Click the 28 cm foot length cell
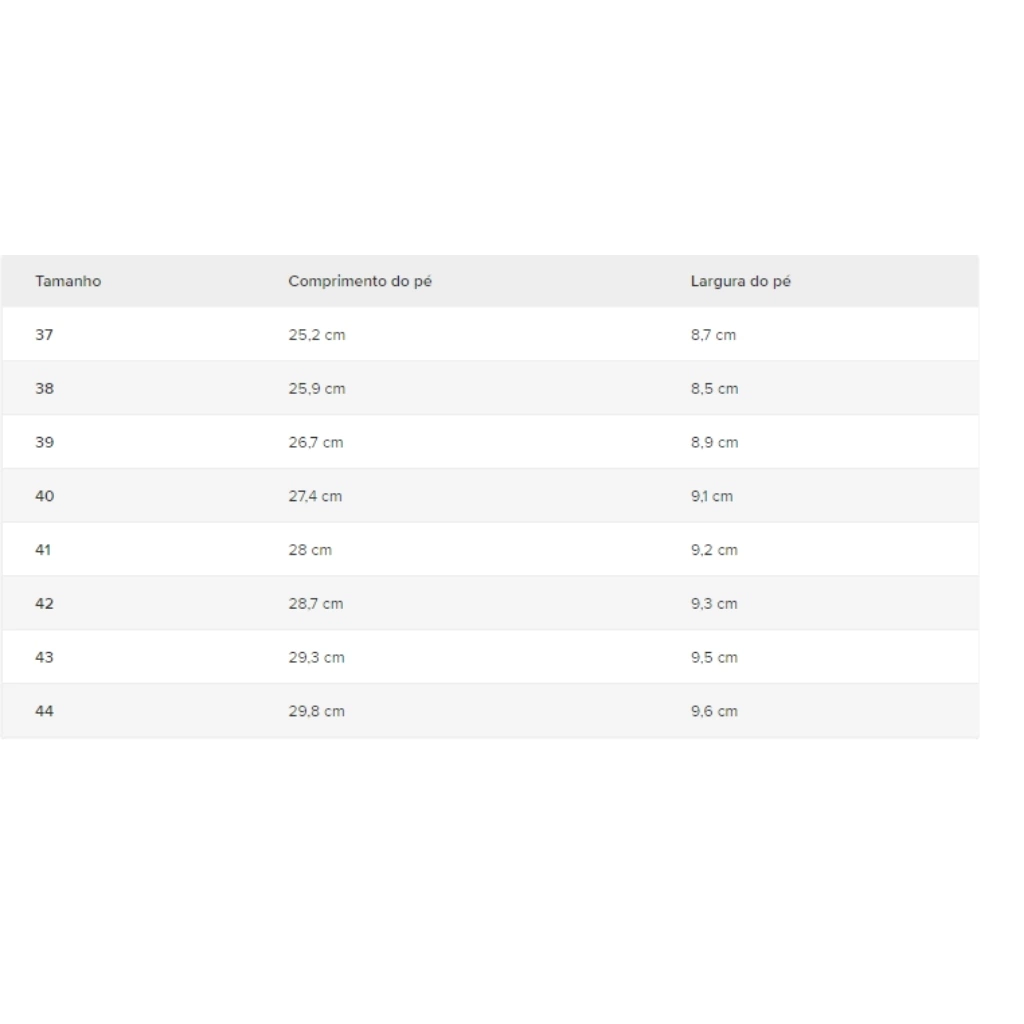The width and height of the screenshot is (1024, 1024). [310, 550]
